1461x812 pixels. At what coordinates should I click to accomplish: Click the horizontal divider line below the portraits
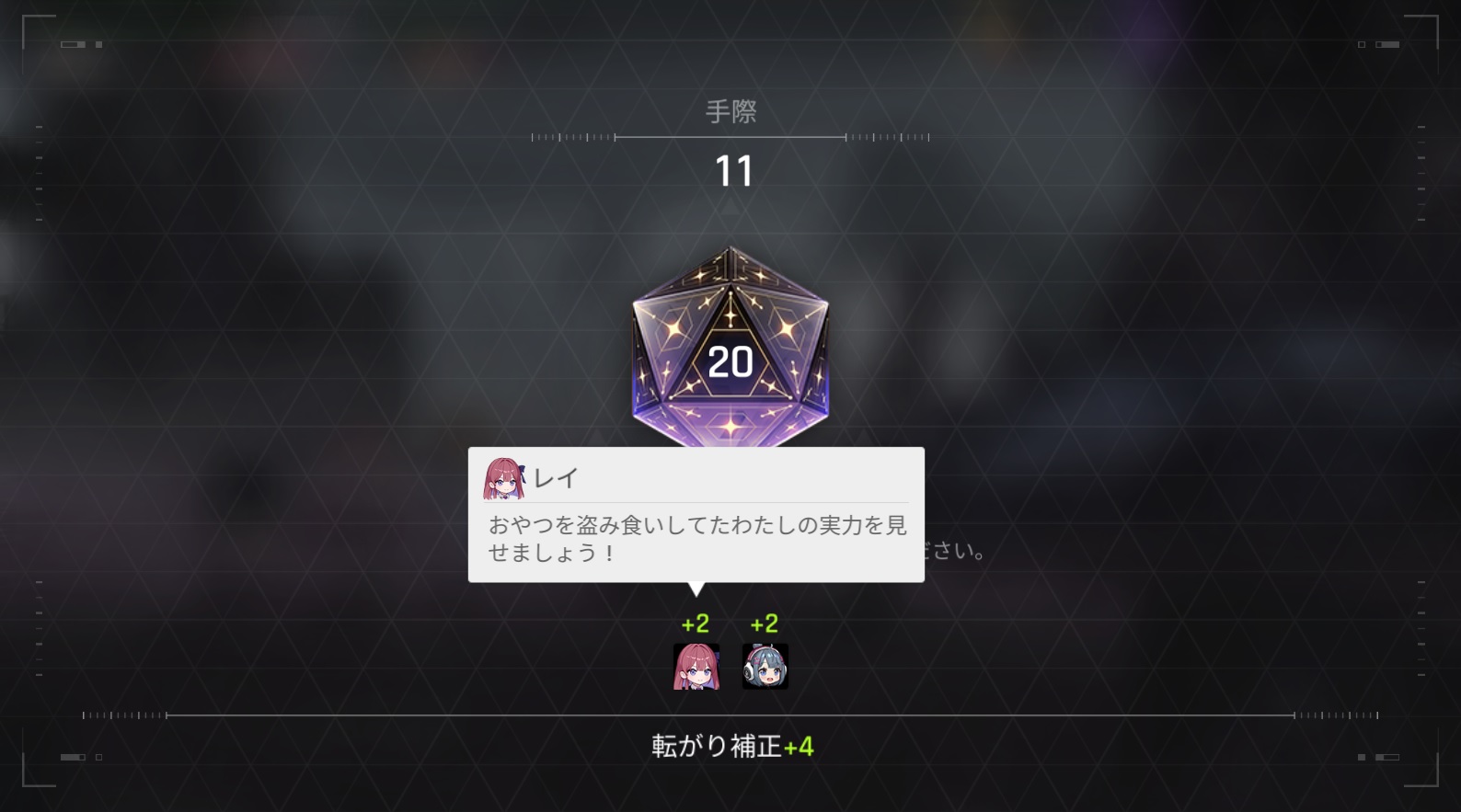pos(730,715)
